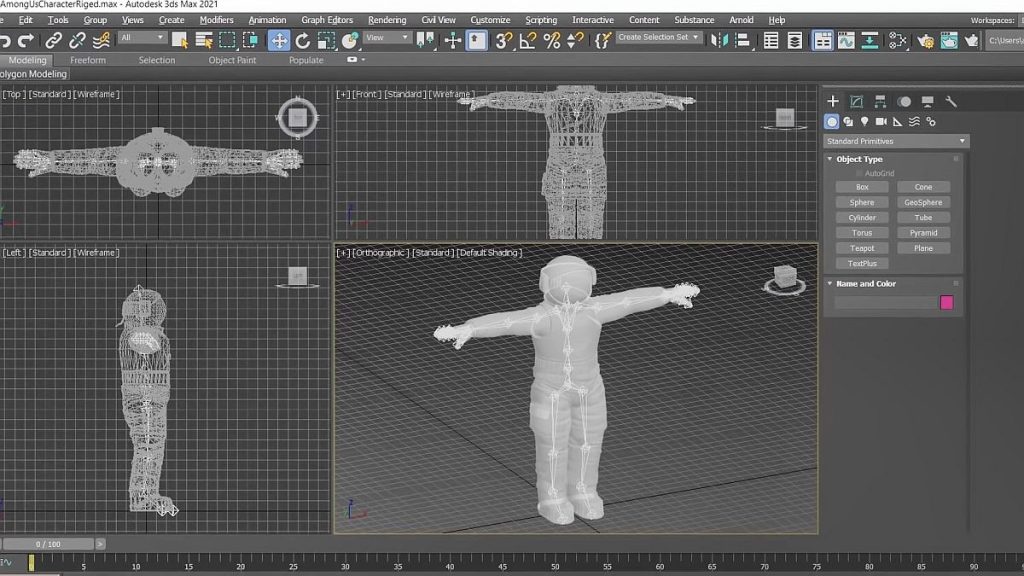Enable the AutoGrid checkbox
This screenshot has width=1024, height=576.
point(859,174)
